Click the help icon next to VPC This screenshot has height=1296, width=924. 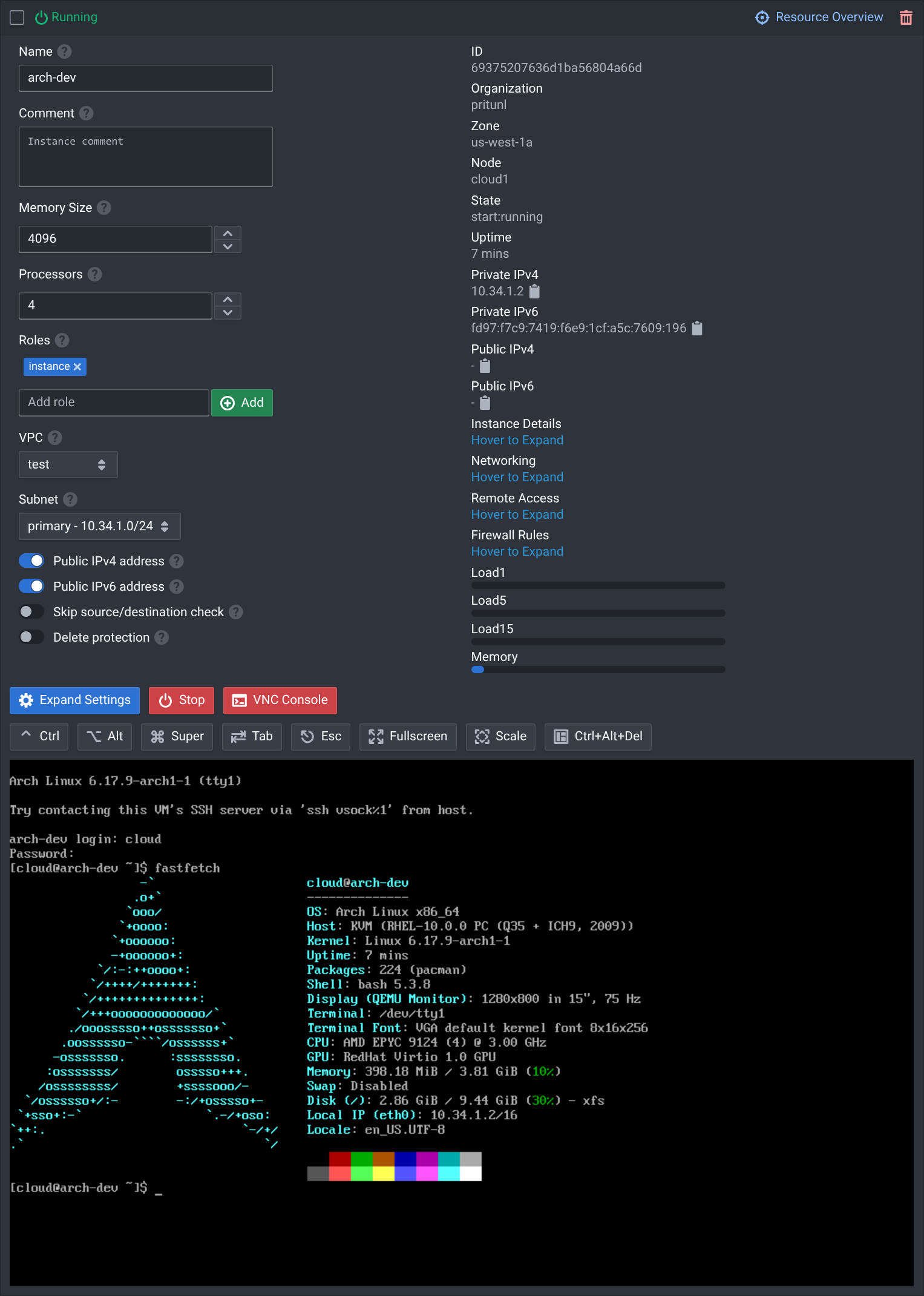pos(55,438)
